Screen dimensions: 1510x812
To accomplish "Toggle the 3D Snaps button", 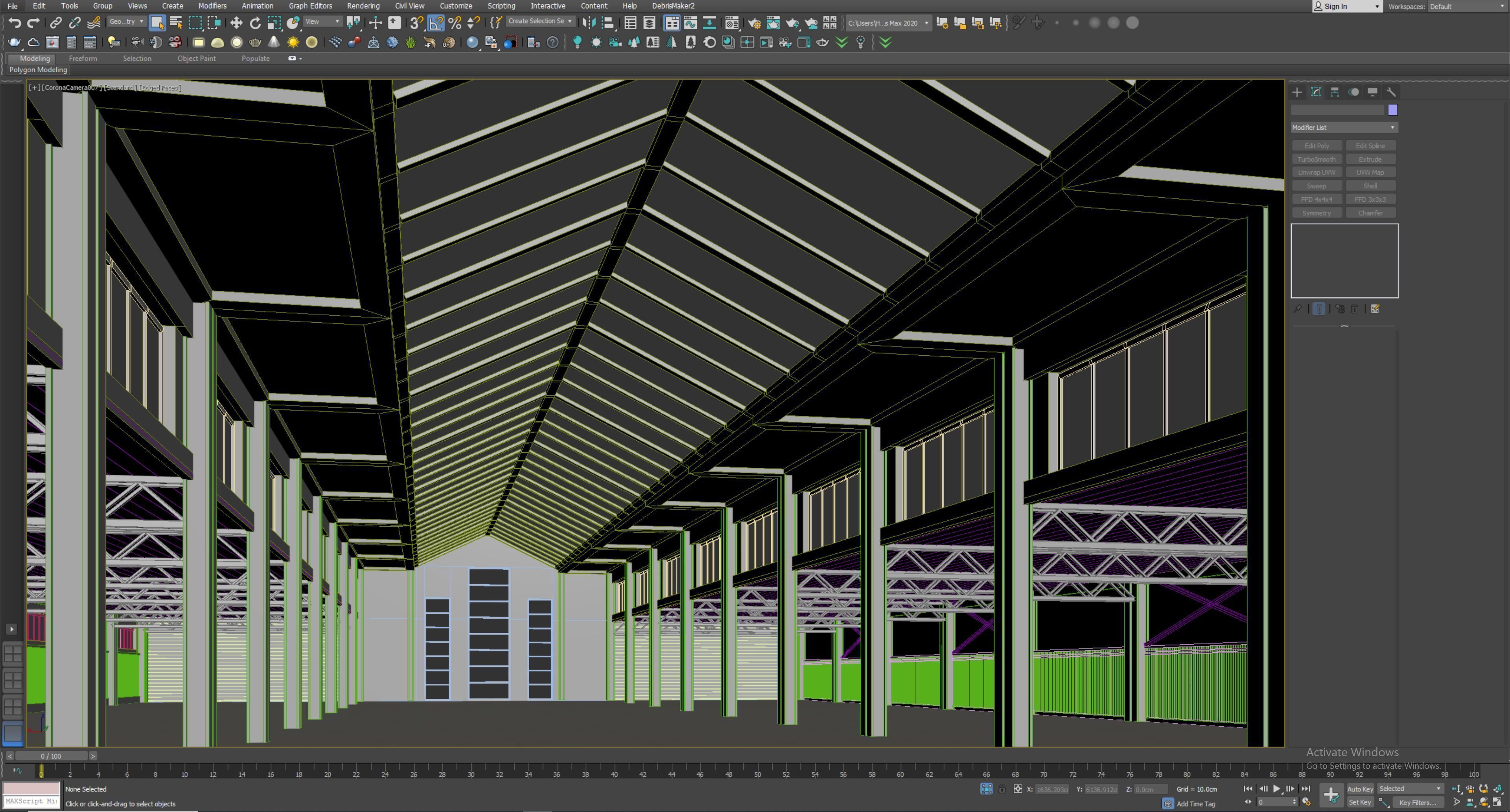I will [x=417, y=23].
